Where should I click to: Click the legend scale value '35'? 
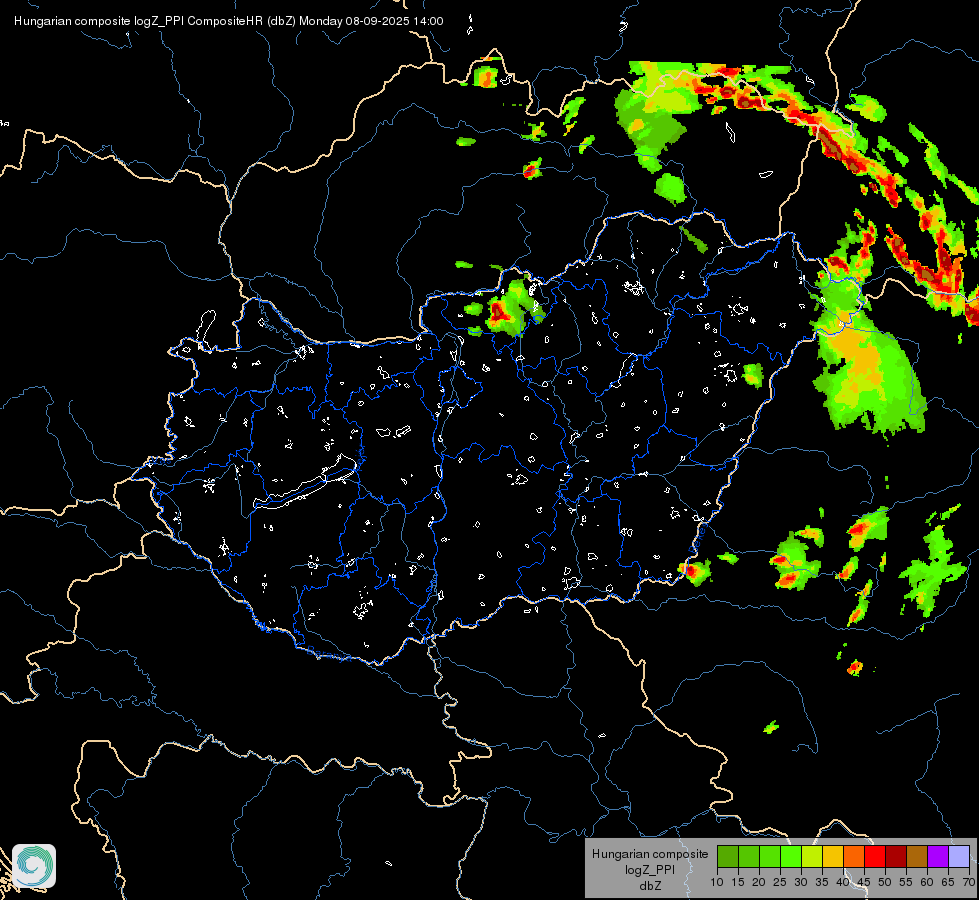coord(822,883)
